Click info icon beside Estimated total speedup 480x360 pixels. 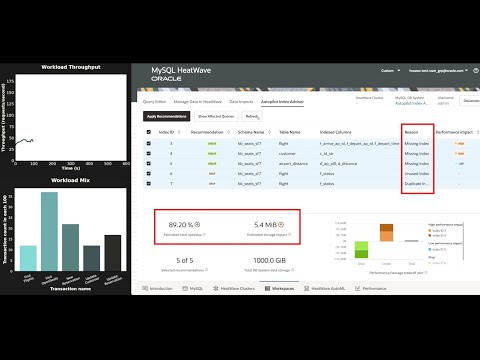pos(204,234)
